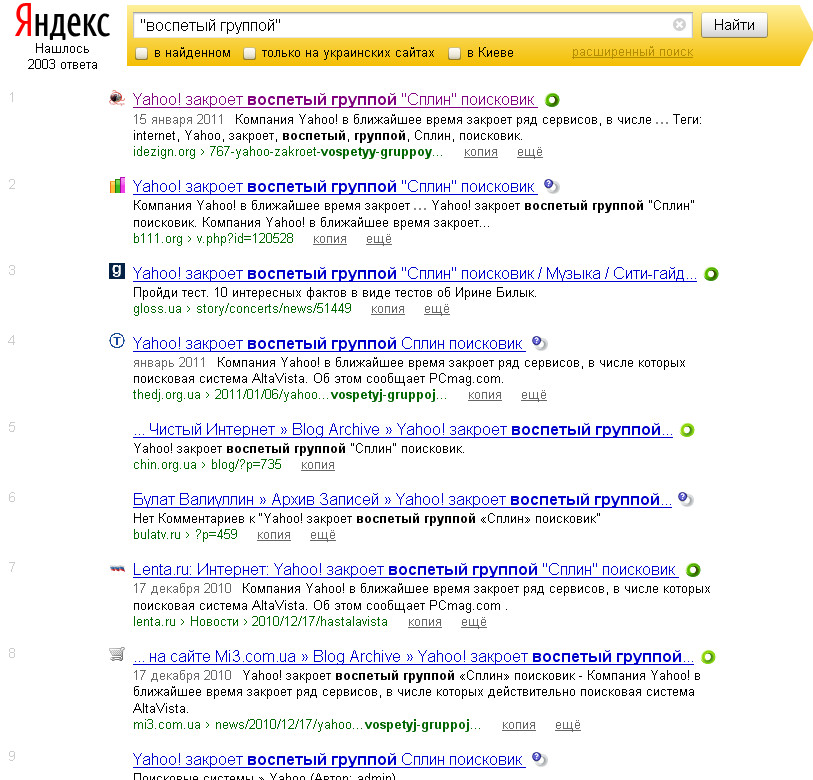Open 'копия' for thedj.org.ua result
813x780 pixels.
pos(485,395)
